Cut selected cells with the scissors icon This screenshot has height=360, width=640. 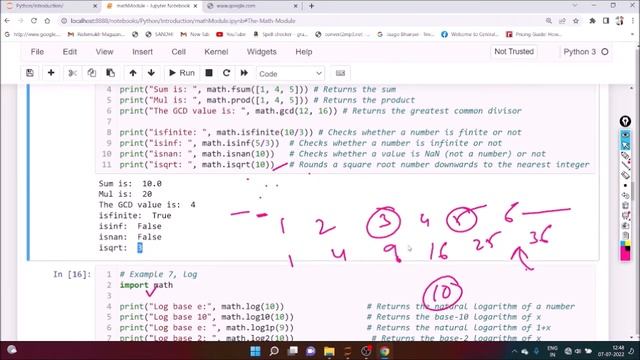(72, 73)
